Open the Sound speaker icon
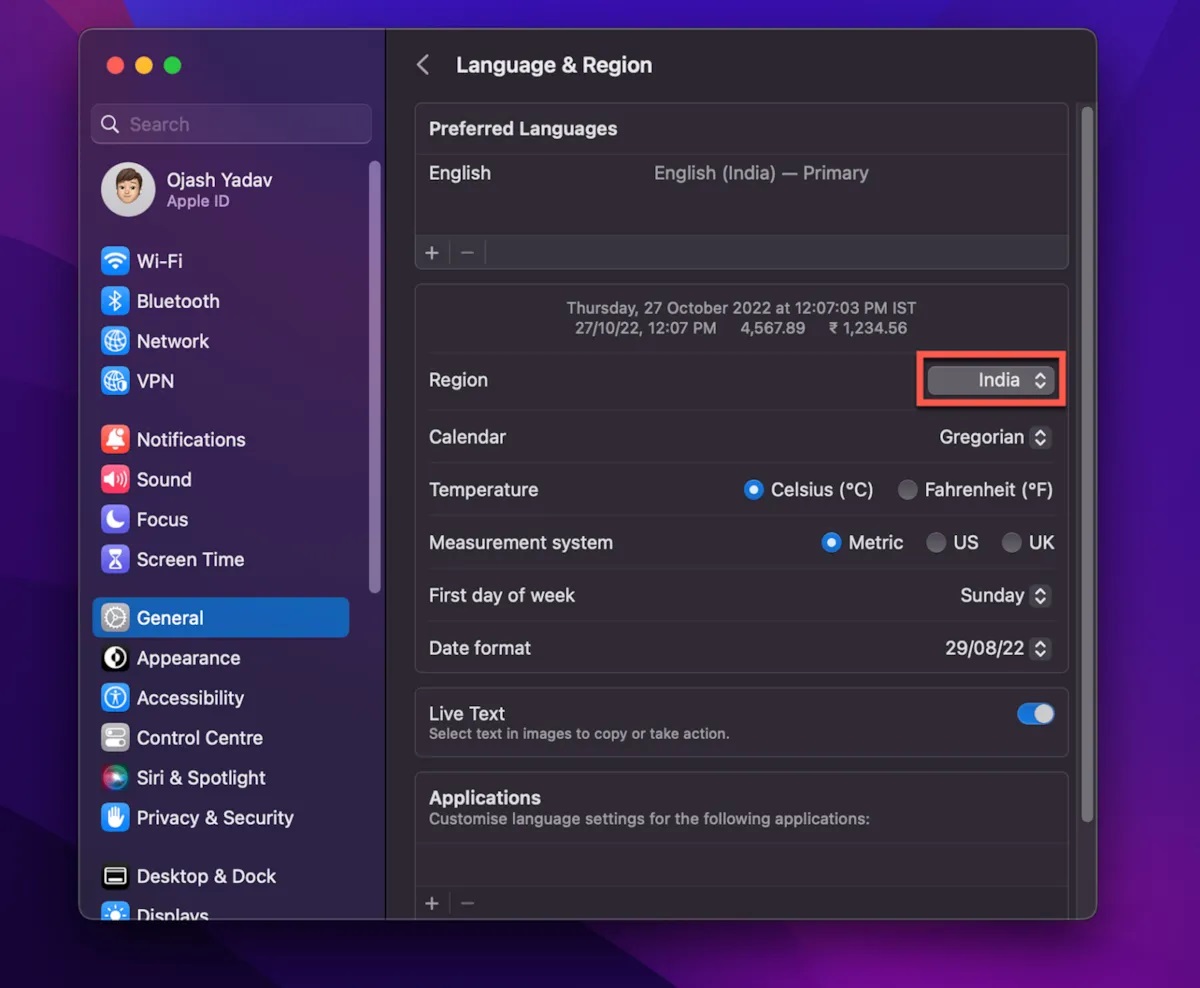This screenshot has width=1200, height=988. (115, 479)
